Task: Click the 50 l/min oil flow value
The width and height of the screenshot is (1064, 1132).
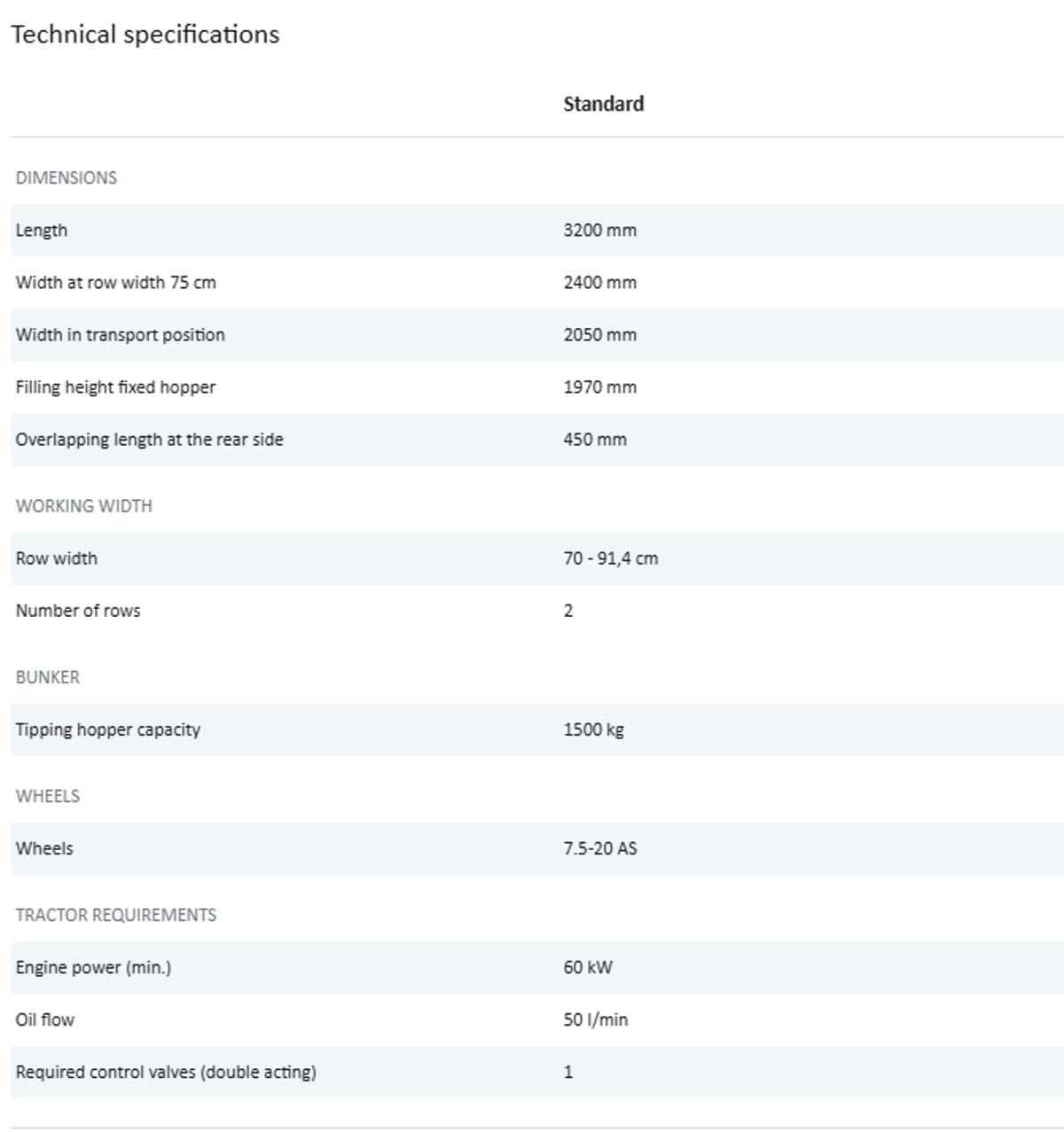Action: [x=595, y=1019]
